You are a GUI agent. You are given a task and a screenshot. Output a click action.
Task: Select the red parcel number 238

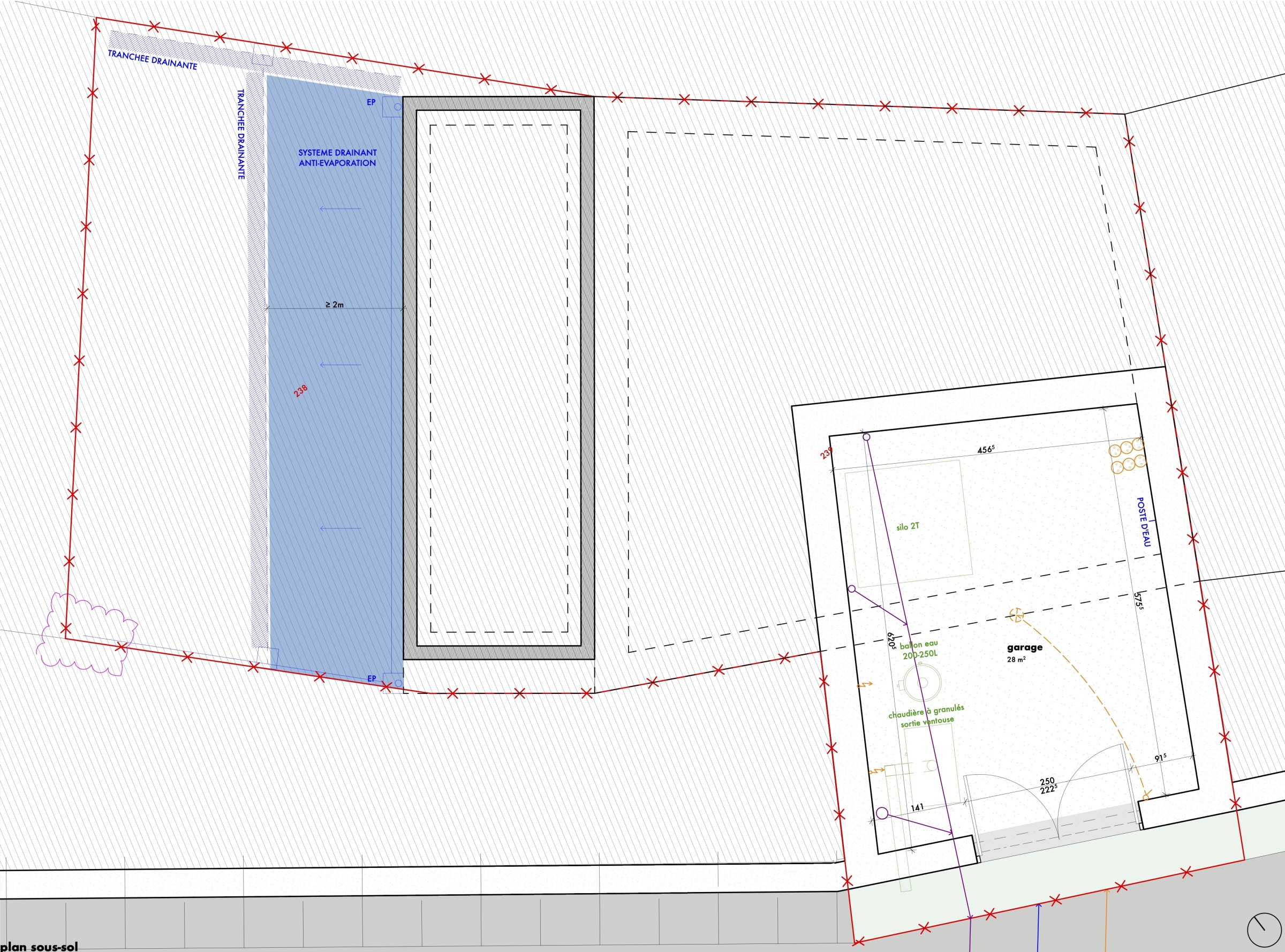pyautogui.click(x=300, y=391)
